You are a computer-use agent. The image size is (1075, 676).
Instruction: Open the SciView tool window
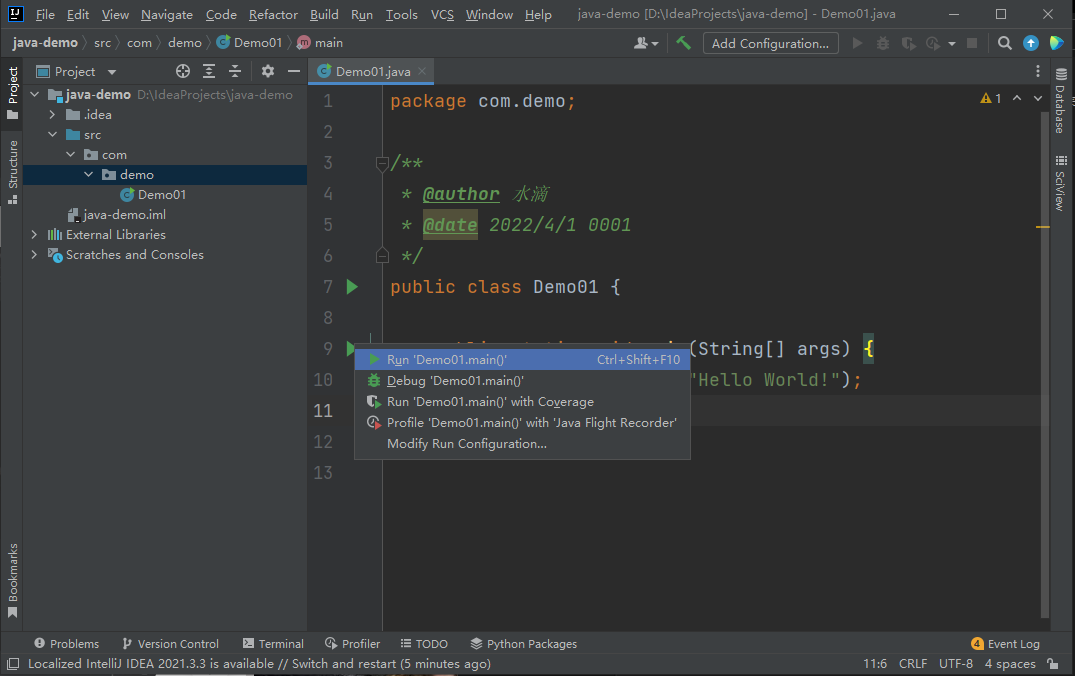click(x=1061, y=182)
